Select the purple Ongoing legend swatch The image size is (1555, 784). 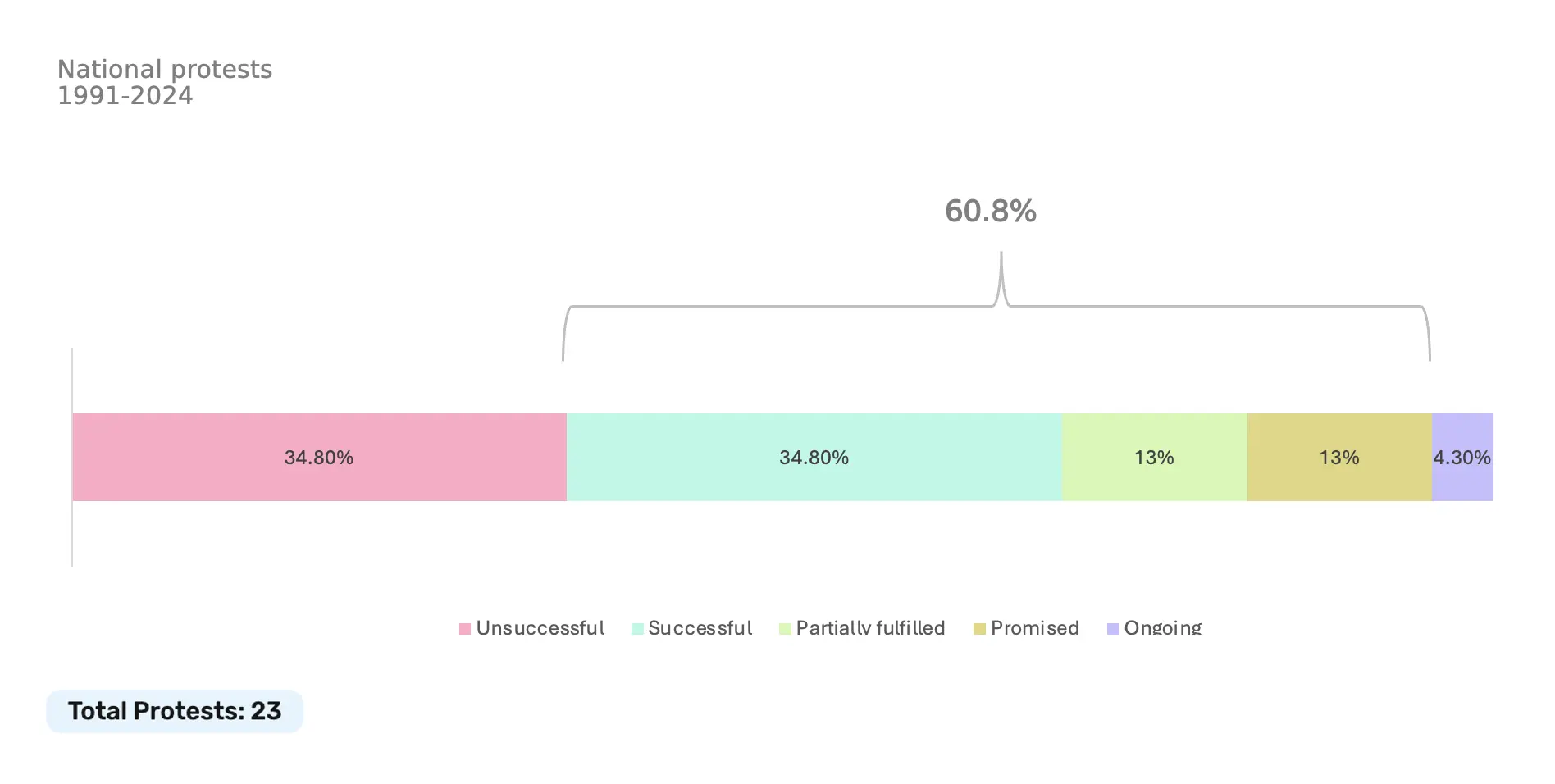[1113, 629]
